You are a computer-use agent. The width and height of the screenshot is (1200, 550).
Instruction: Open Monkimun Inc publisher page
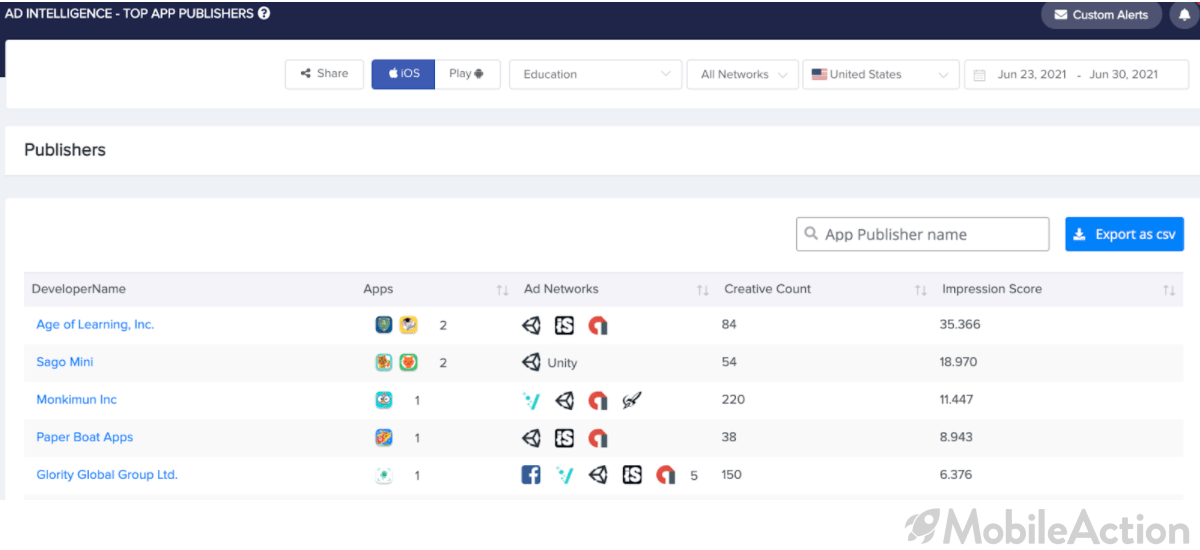(x=76, y=400)
